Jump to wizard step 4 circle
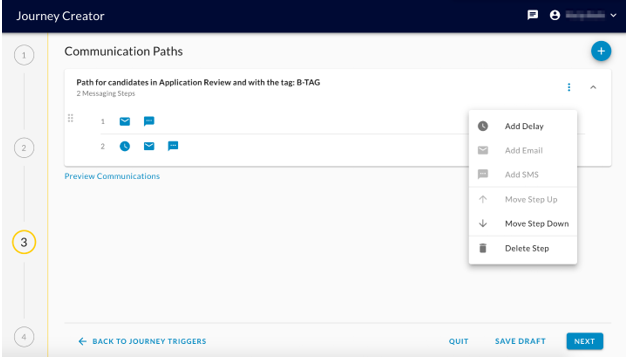The height and width of the screenshot is (360, 626). [24, 337]
